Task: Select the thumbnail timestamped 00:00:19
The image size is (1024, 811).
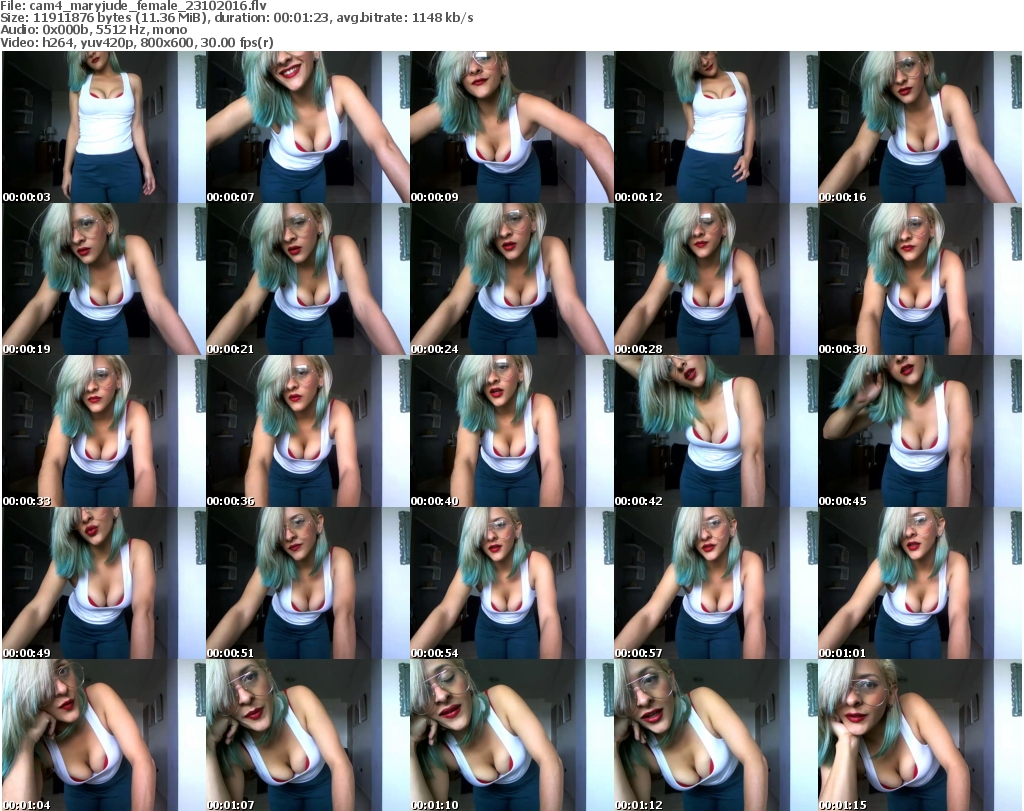Action: pos(103,279)
